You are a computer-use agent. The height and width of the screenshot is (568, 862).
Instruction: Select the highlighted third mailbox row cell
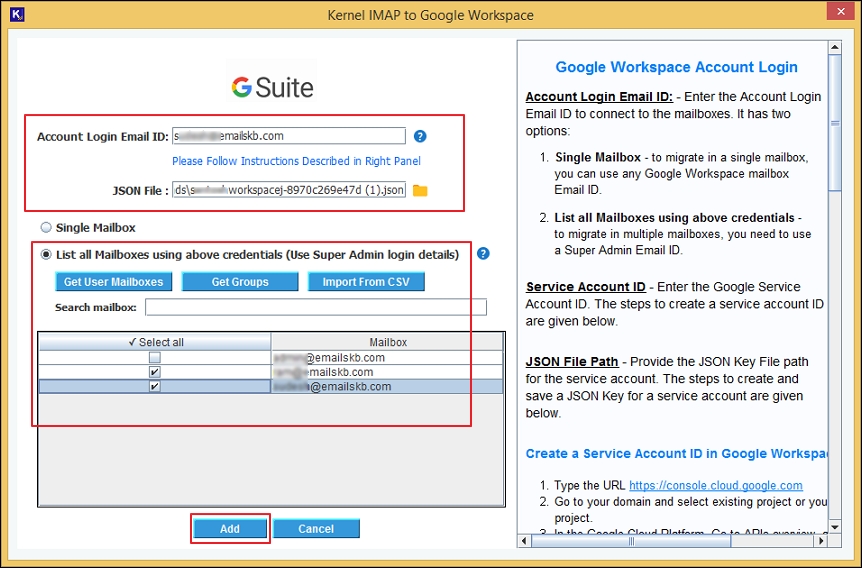point(388,386)
